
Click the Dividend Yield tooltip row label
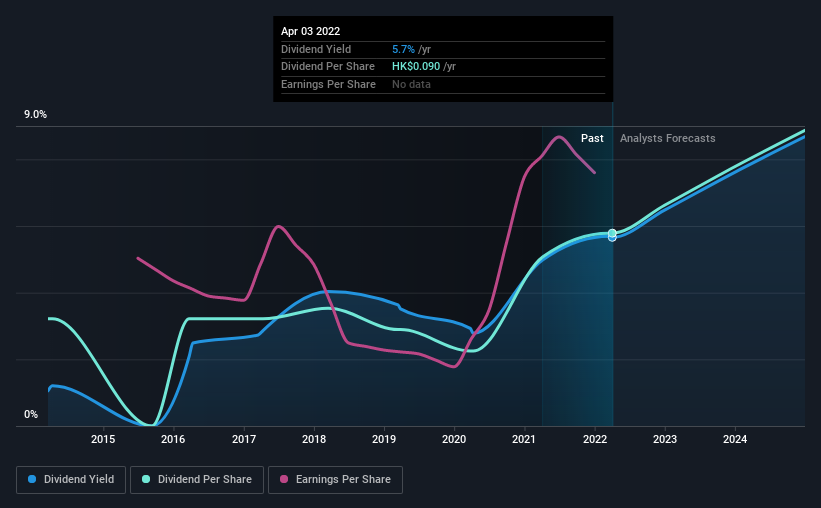pyautogui.click(x=316, y=49)
